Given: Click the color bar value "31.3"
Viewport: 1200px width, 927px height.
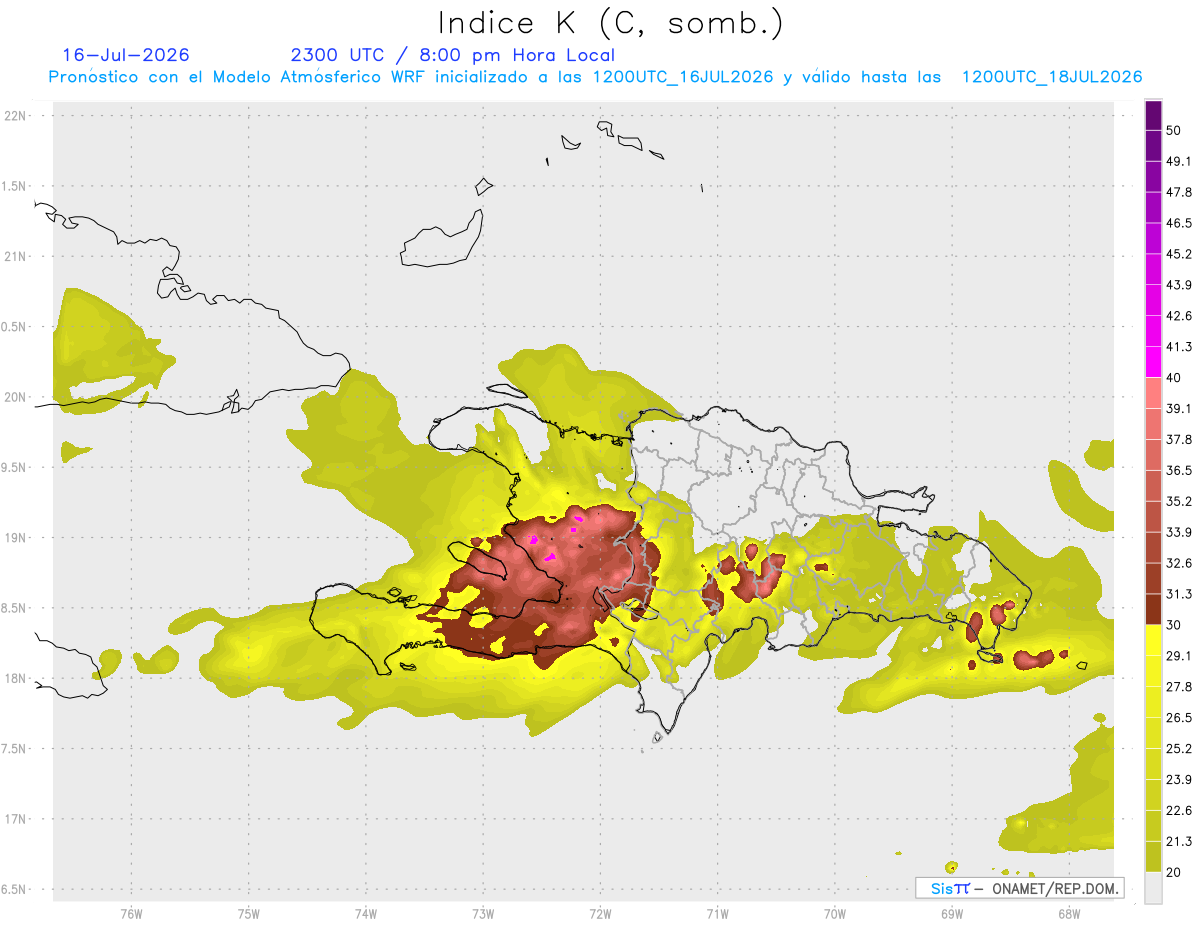Looking at the screenshot, I should (x=1179, y=594).
